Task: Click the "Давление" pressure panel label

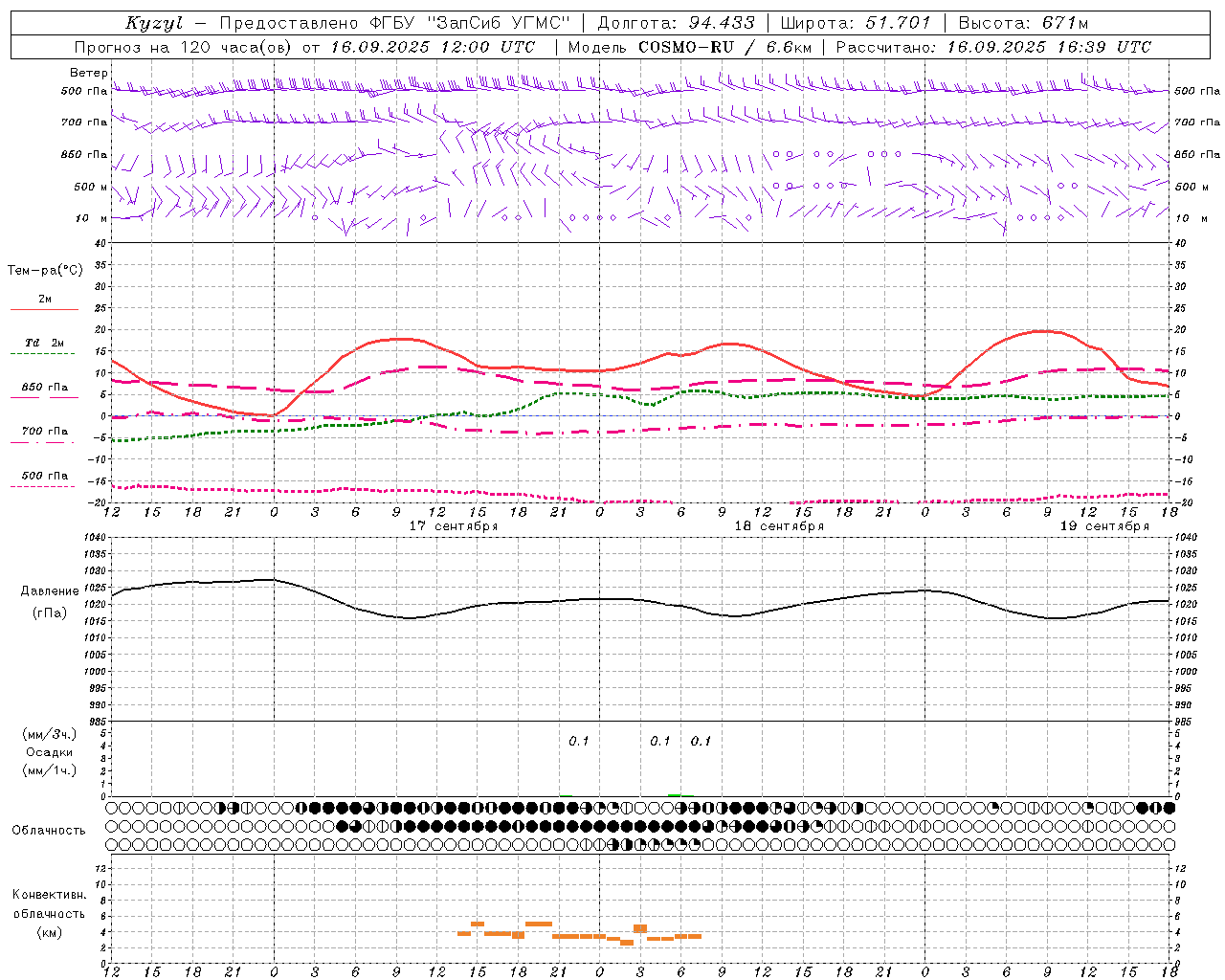Action: (x=50, y=591)
